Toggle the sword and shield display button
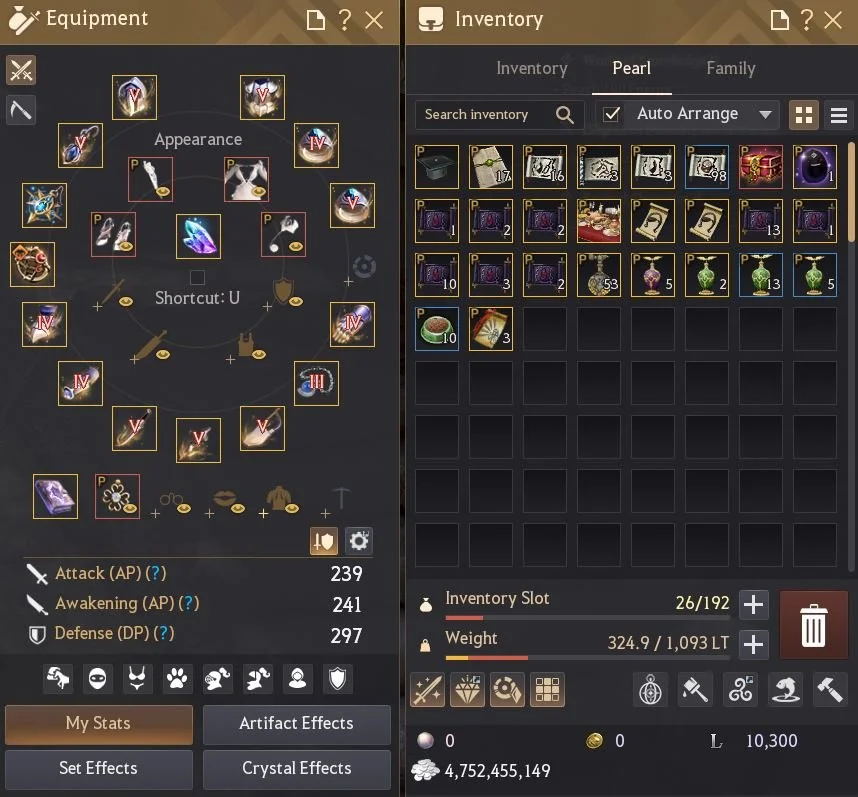Screen dimensions: 858x797 (x=323, y=541)
